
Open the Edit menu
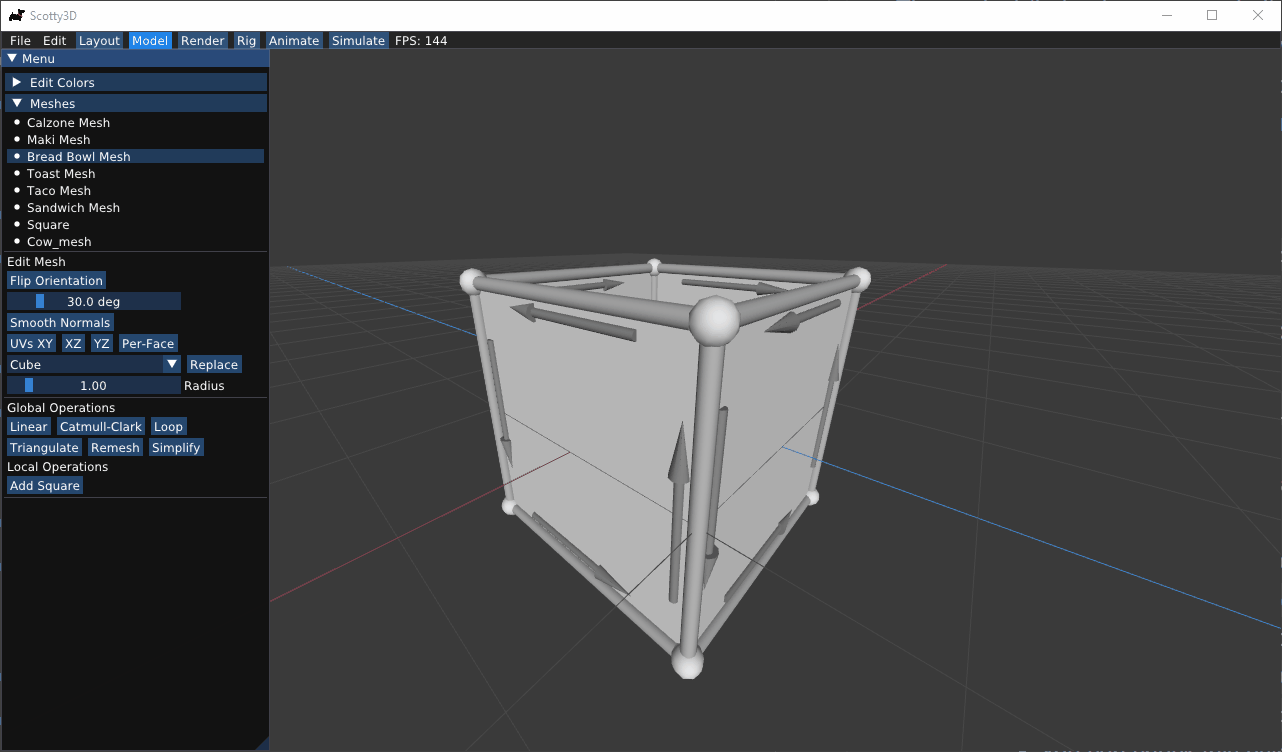tap(54, 41)
